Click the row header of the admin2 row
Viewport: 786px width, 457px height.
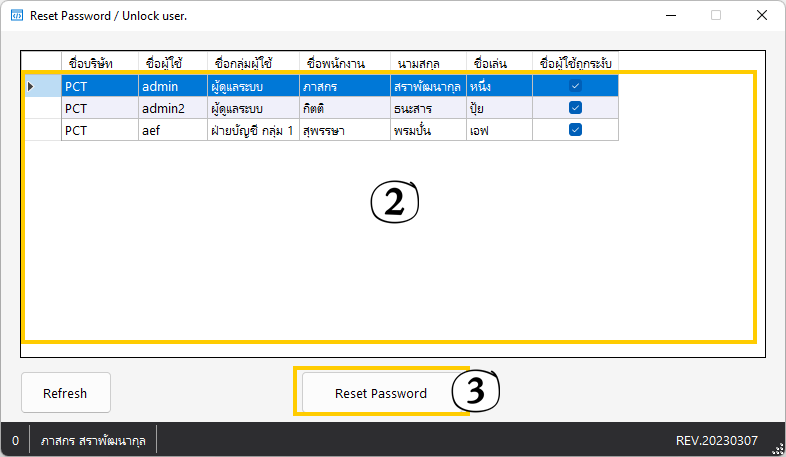(x=41, y=108)
